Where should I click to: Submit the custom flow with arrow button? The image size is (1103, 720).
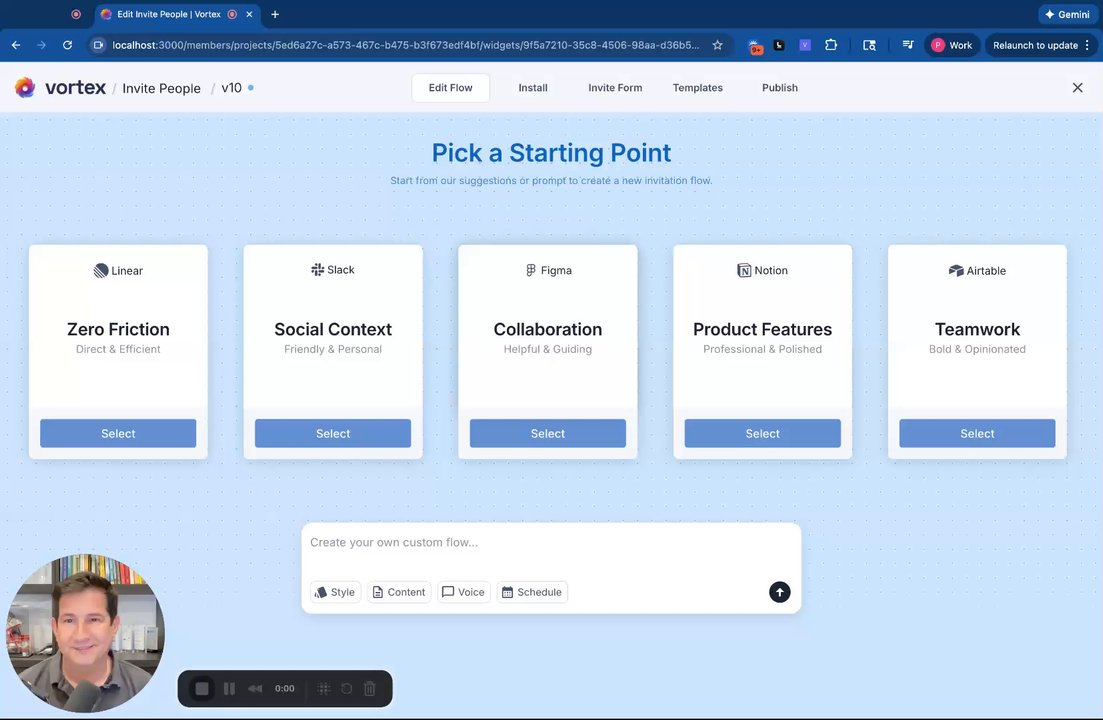(779, 592)
